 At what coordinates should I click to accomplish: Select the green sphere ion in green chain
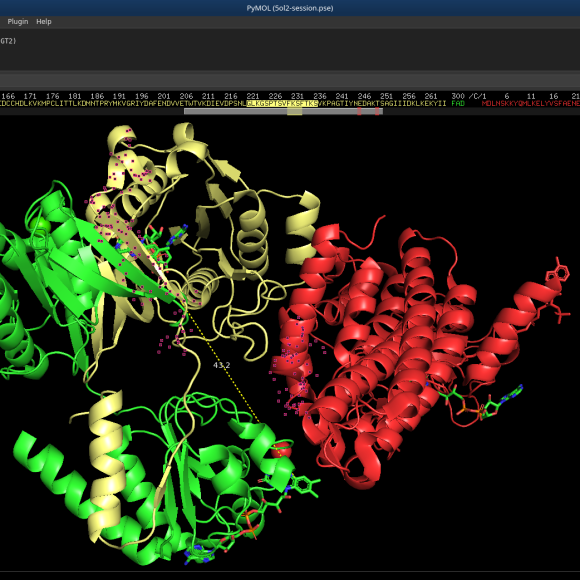coord(40,225)
